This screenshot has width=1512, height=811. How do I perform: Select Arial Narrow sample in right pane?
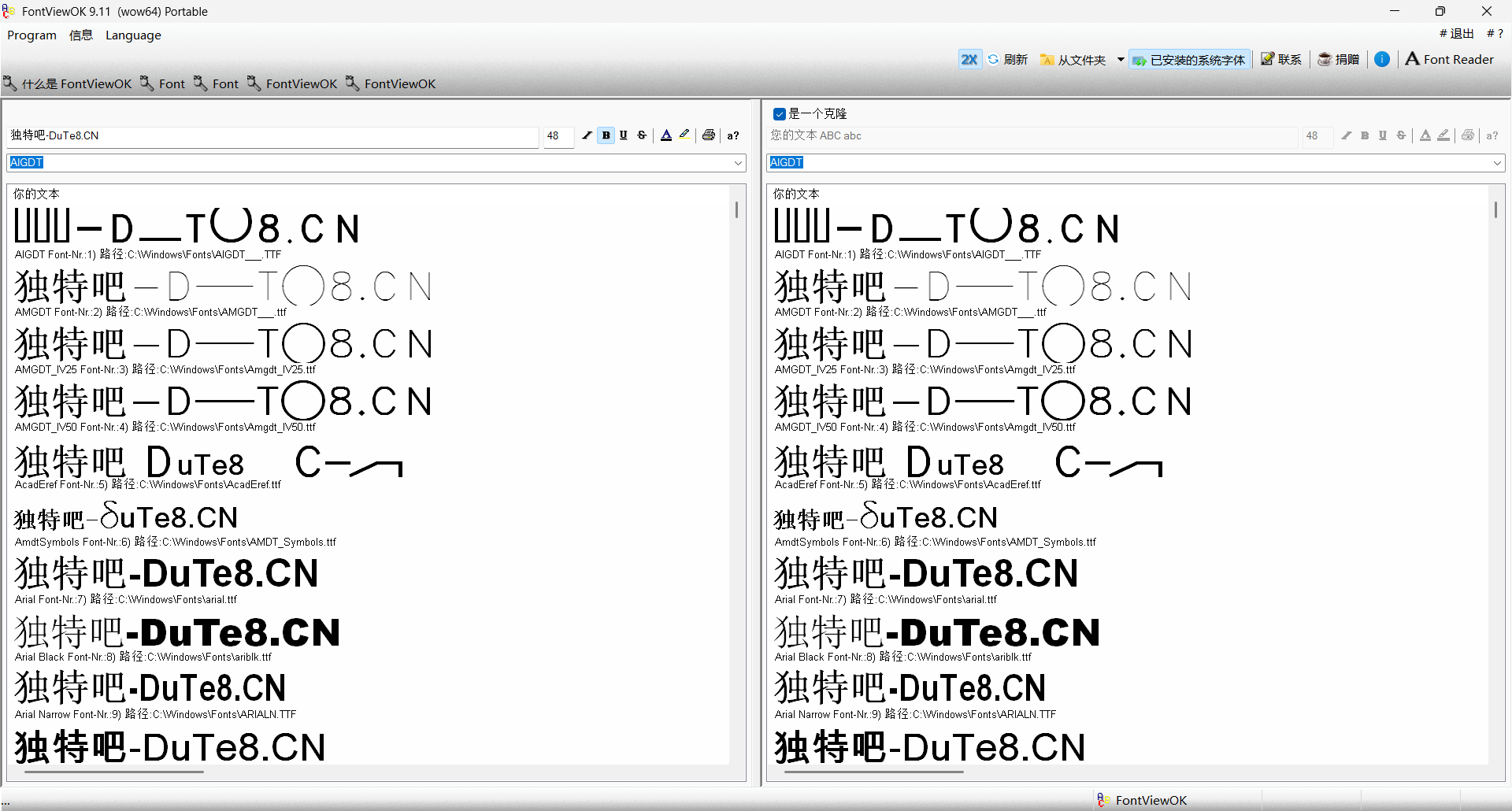(910, 688)
